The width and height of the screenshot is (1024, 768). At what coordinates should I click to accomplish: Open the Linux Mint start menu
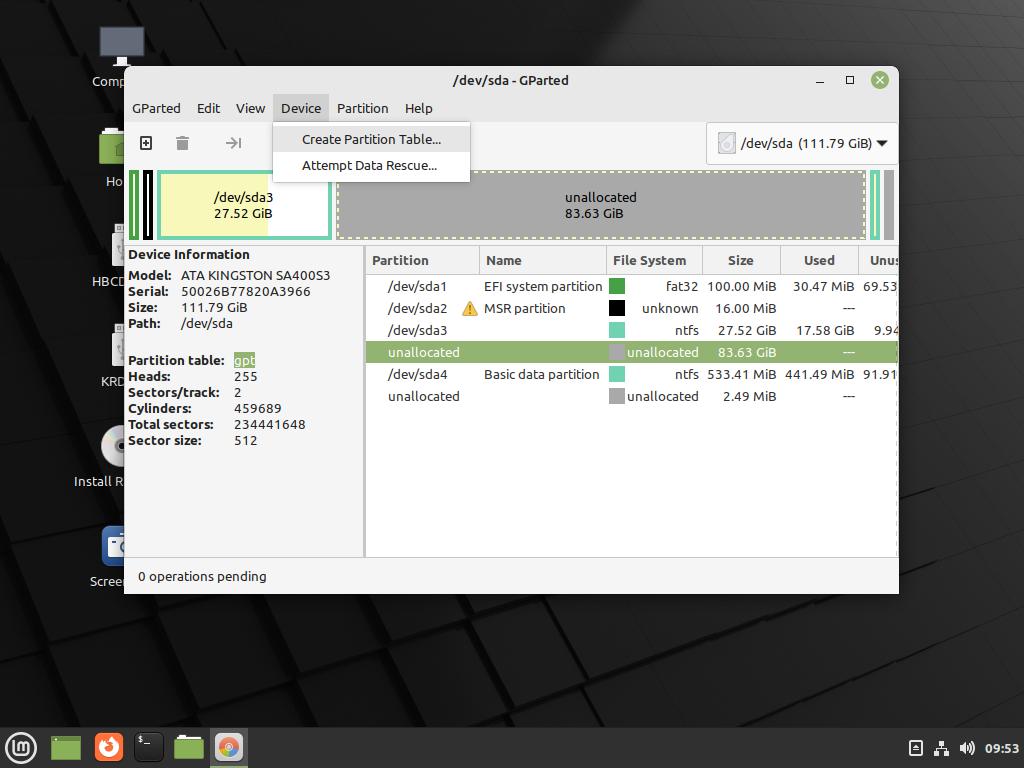(x=21, y=746)
